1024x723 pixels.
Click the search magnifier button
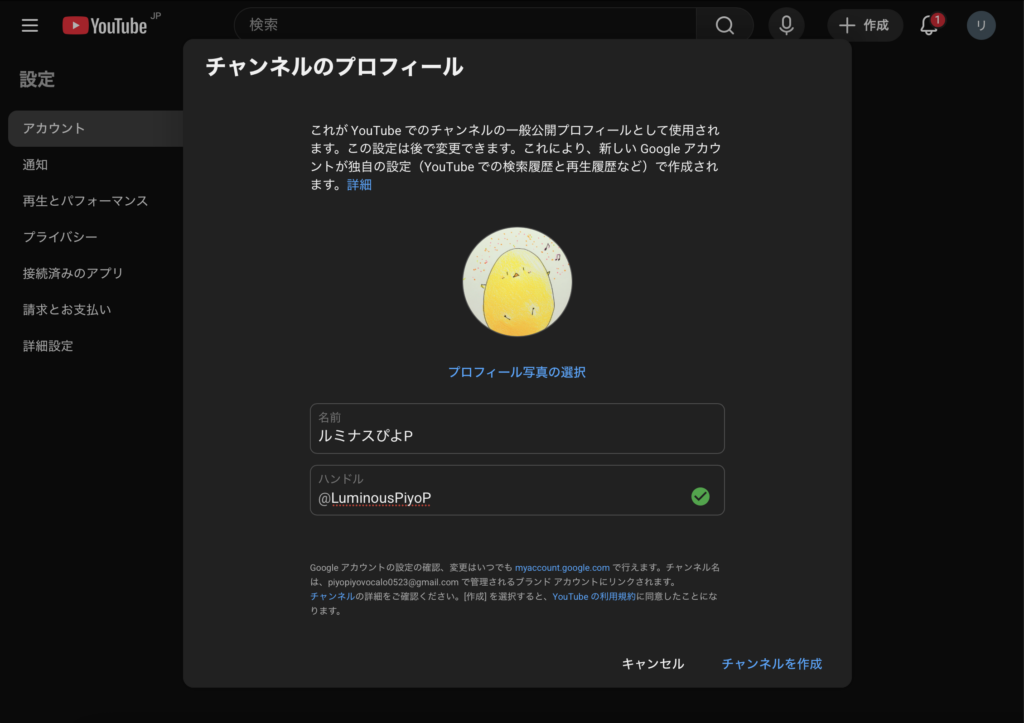(x=725, y=25)
